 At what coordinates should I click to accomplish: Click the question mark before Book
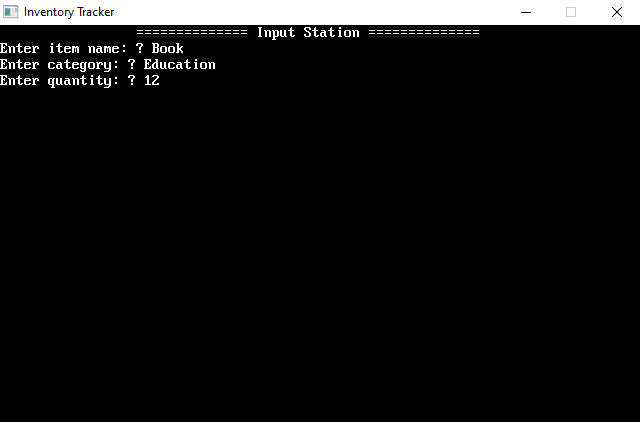point(140,49)
